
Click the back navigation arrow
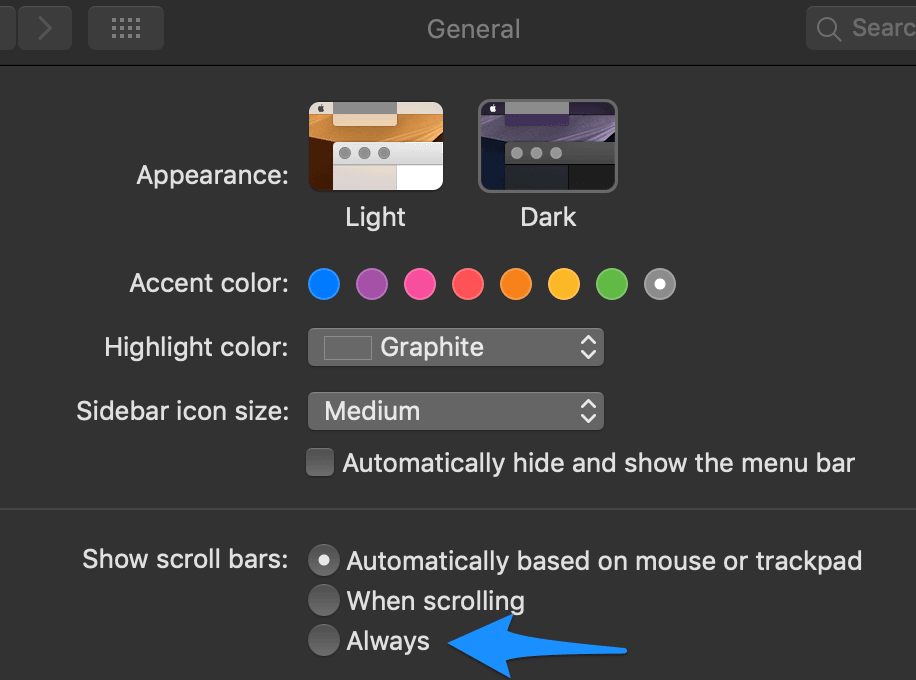click(x=8, y=28)
